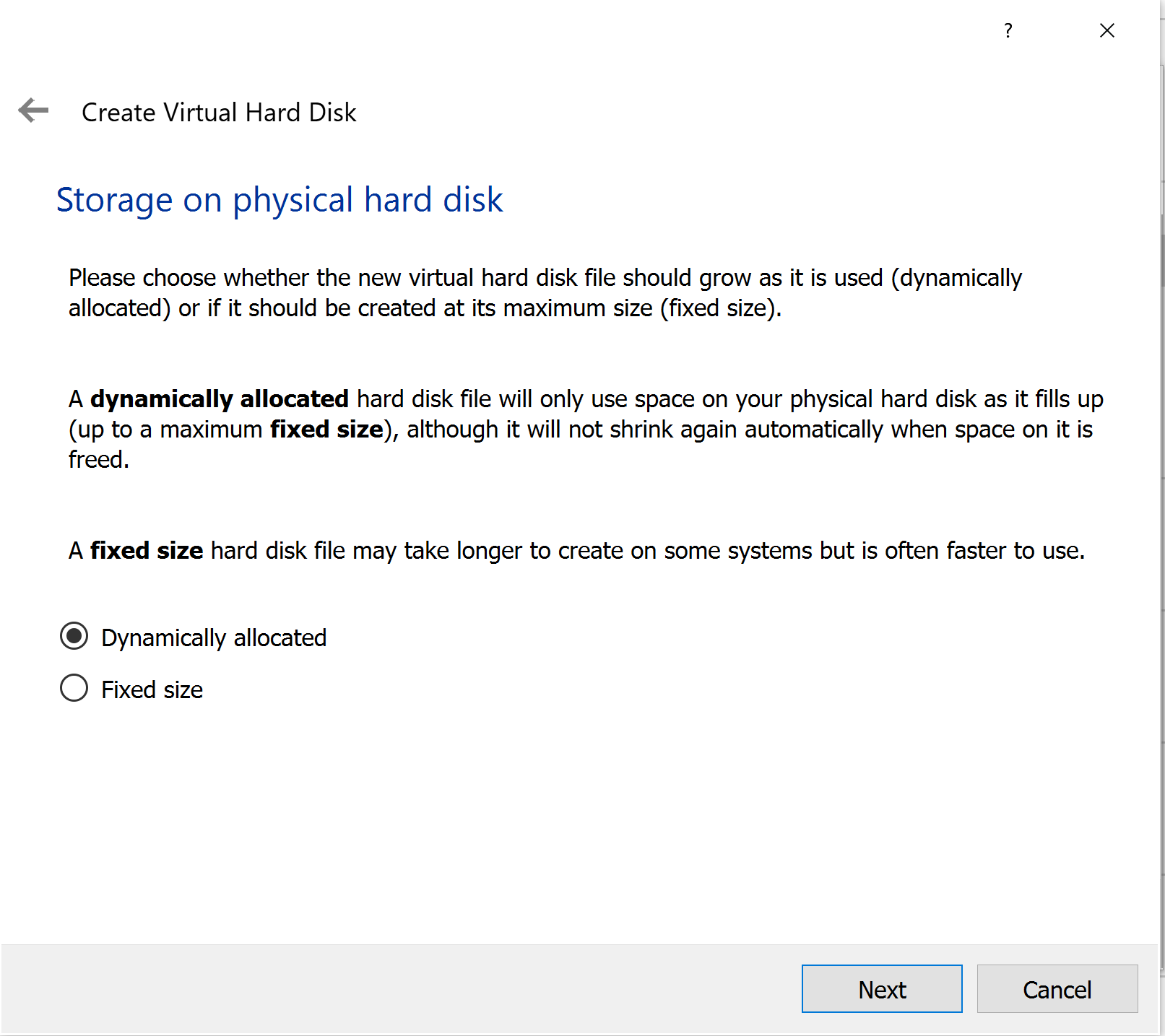The width and height of the screenshot is (1165, 1036).
Task: Click the "Storage on physical hard disk" heading
Action: point(280,200)
